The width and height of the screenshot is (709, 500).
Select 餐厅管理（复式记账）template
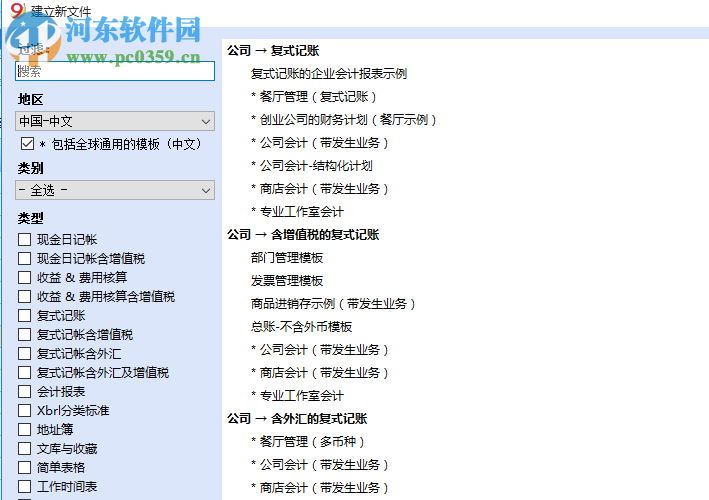(x=314, y=97)
